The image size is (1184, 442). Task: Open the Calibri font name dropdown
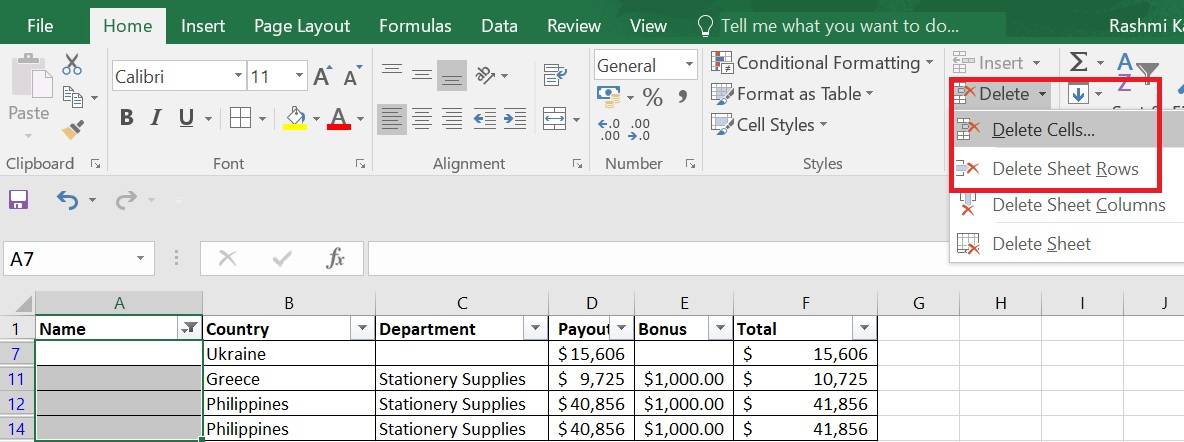(238, 76)
